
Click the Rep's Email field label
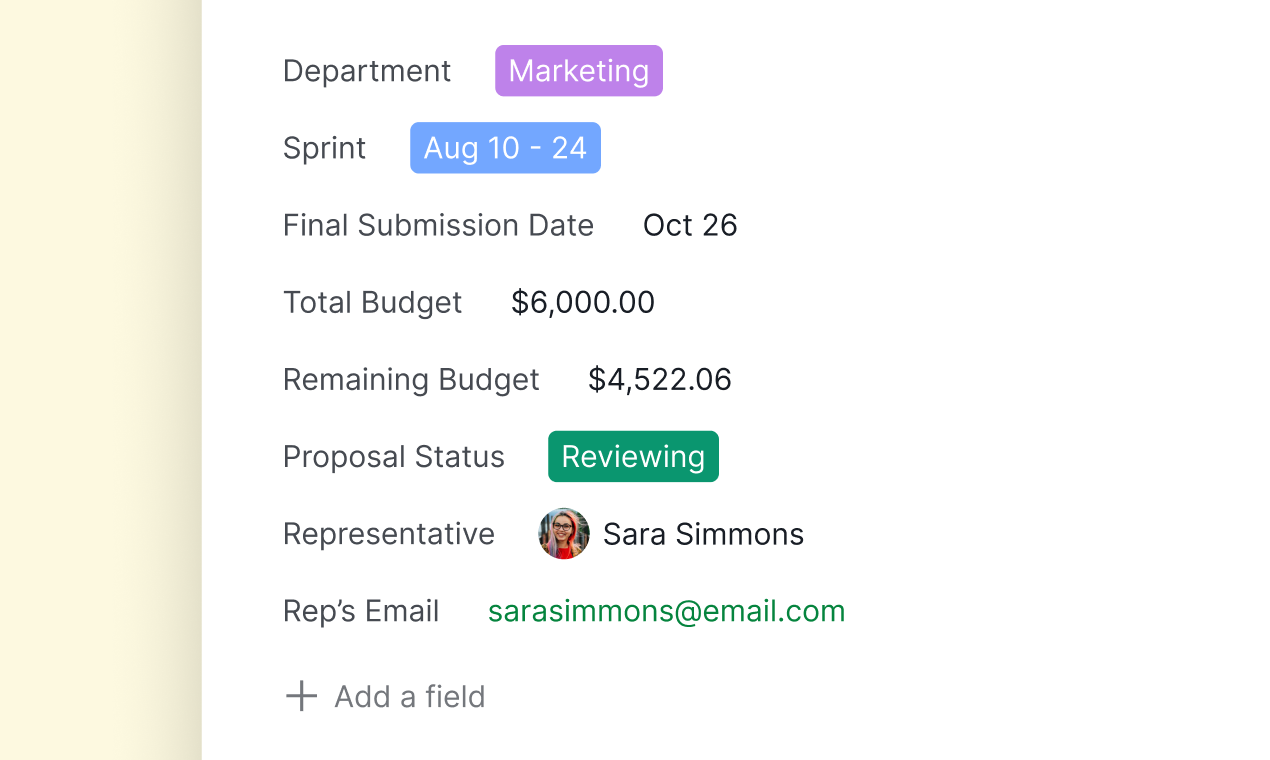pyautogui.click(x=361, y=611)
